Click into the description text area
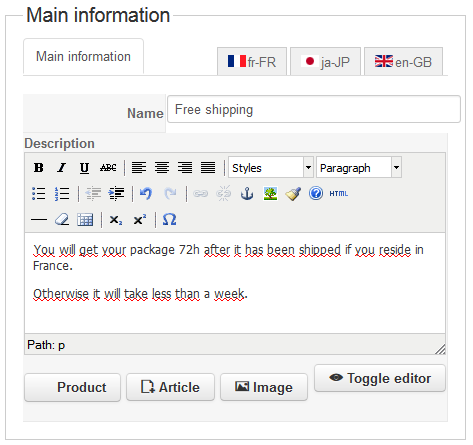The height and width of the screenshot is (445, 473). (x=235, y=283)
